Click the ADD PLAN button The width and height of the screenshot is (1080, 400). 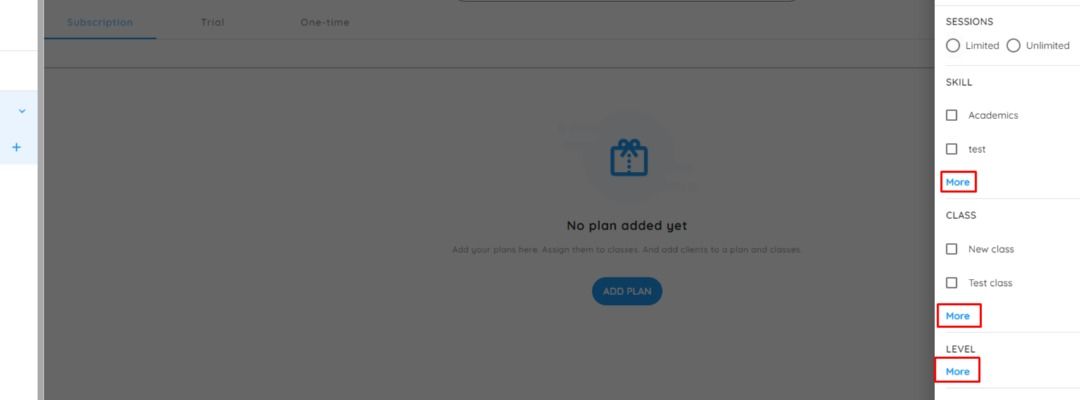627,291
